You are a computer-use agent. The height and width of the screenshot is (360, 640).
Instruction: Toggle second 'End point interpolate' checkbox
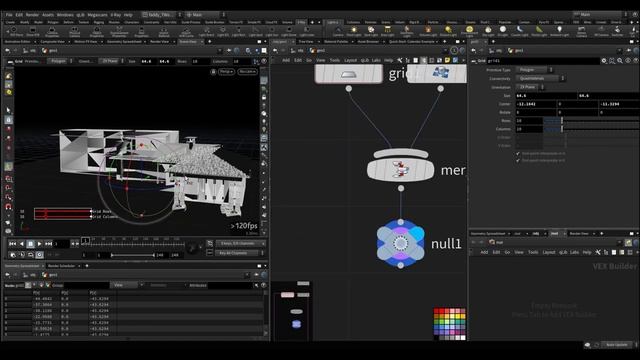coord(518,160)
